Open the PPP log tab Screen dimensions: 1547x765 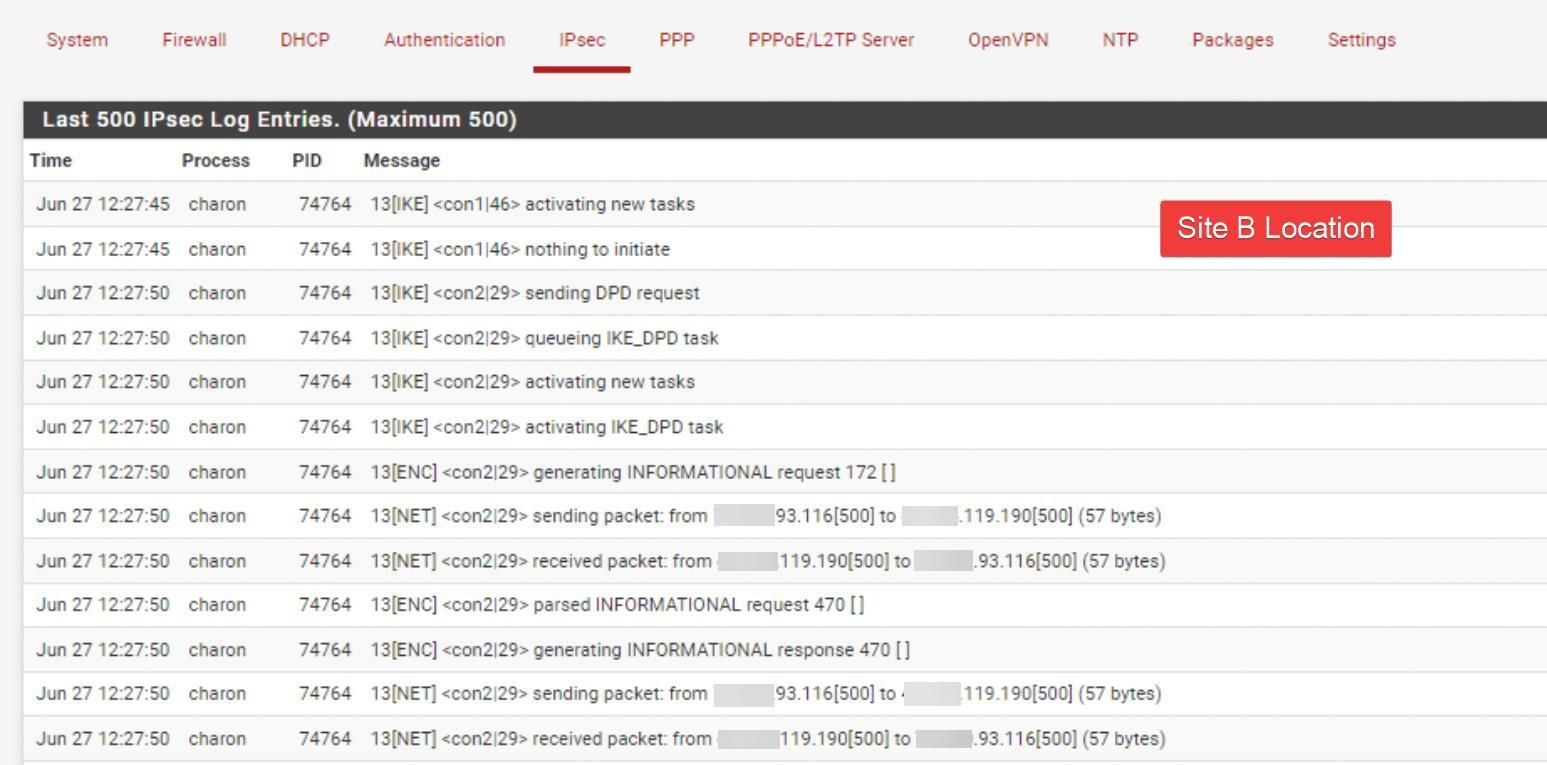point(677,40)
